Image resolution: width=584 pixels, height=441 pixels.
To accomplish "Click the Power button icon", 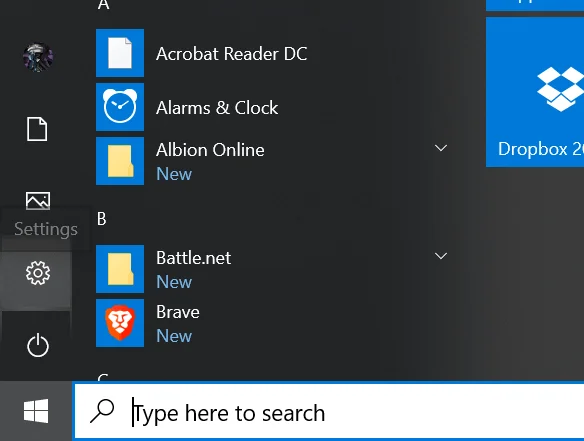I will coord(38,345).
